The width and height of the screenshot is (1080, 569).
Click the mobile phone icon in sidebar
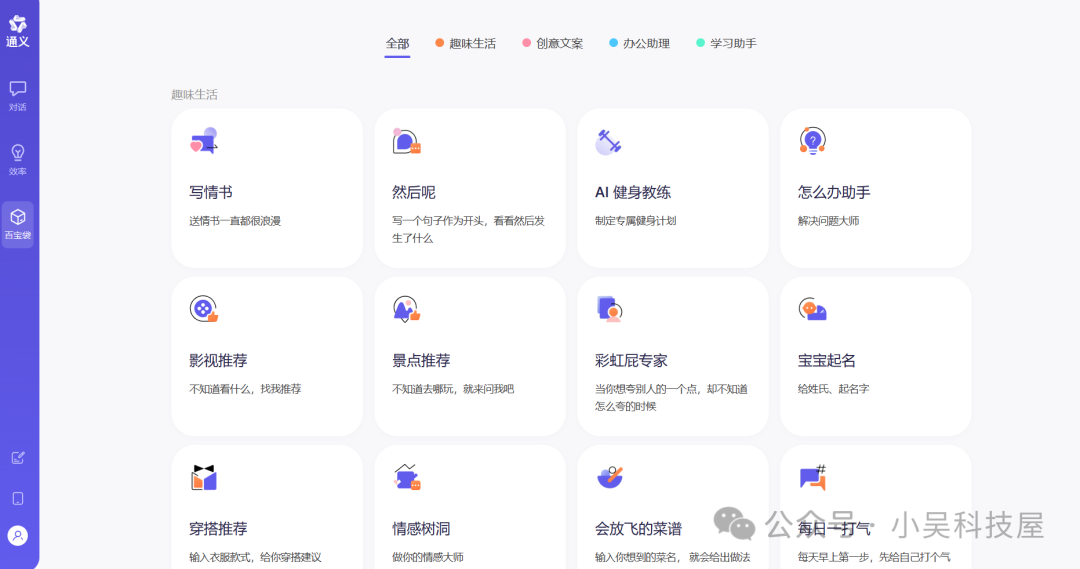click(18, 498)
